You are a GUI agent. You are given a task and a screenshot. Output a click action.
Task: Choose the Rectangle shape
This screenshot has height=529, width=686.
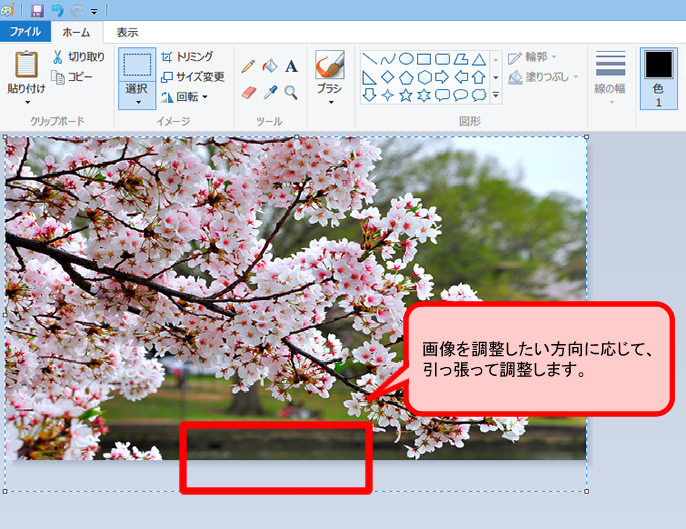click(424, 59)
